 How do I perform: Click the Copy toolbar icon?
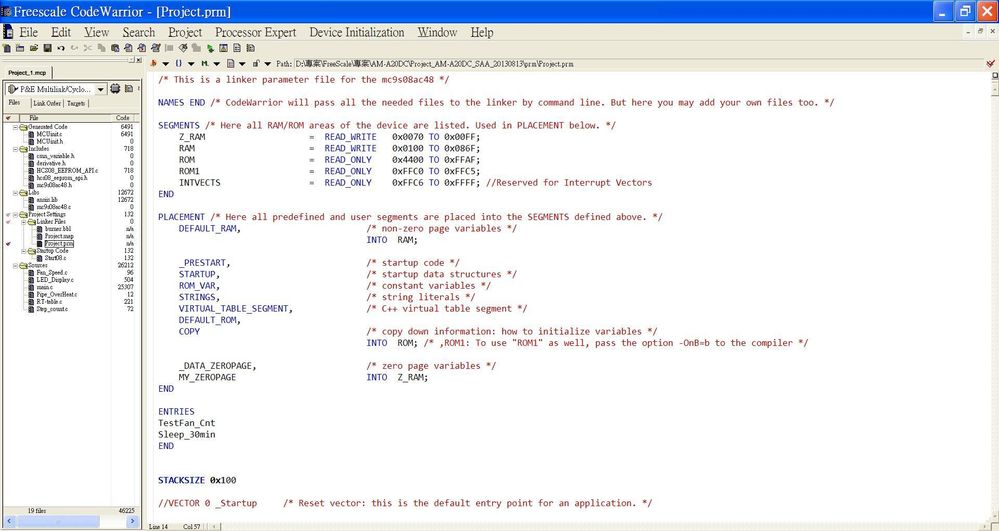102,48
